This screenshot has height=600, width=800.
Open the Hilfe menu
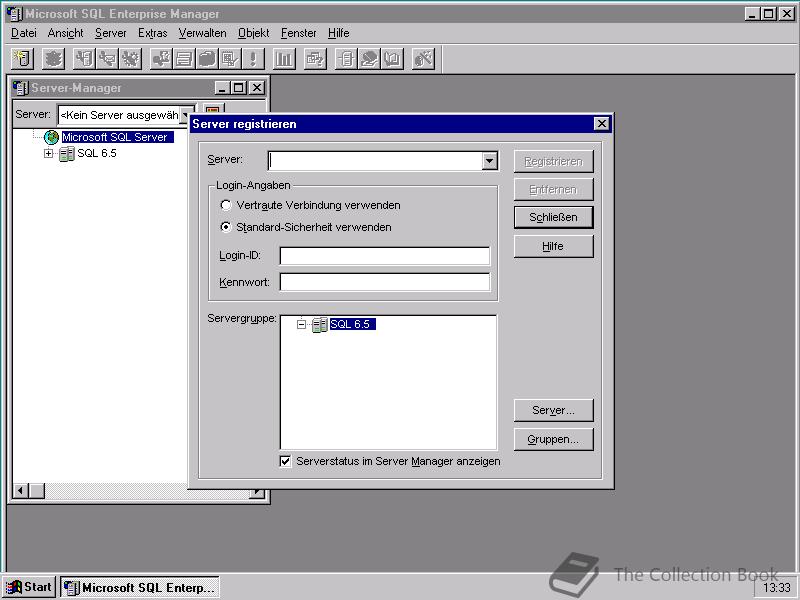(338, 33)
